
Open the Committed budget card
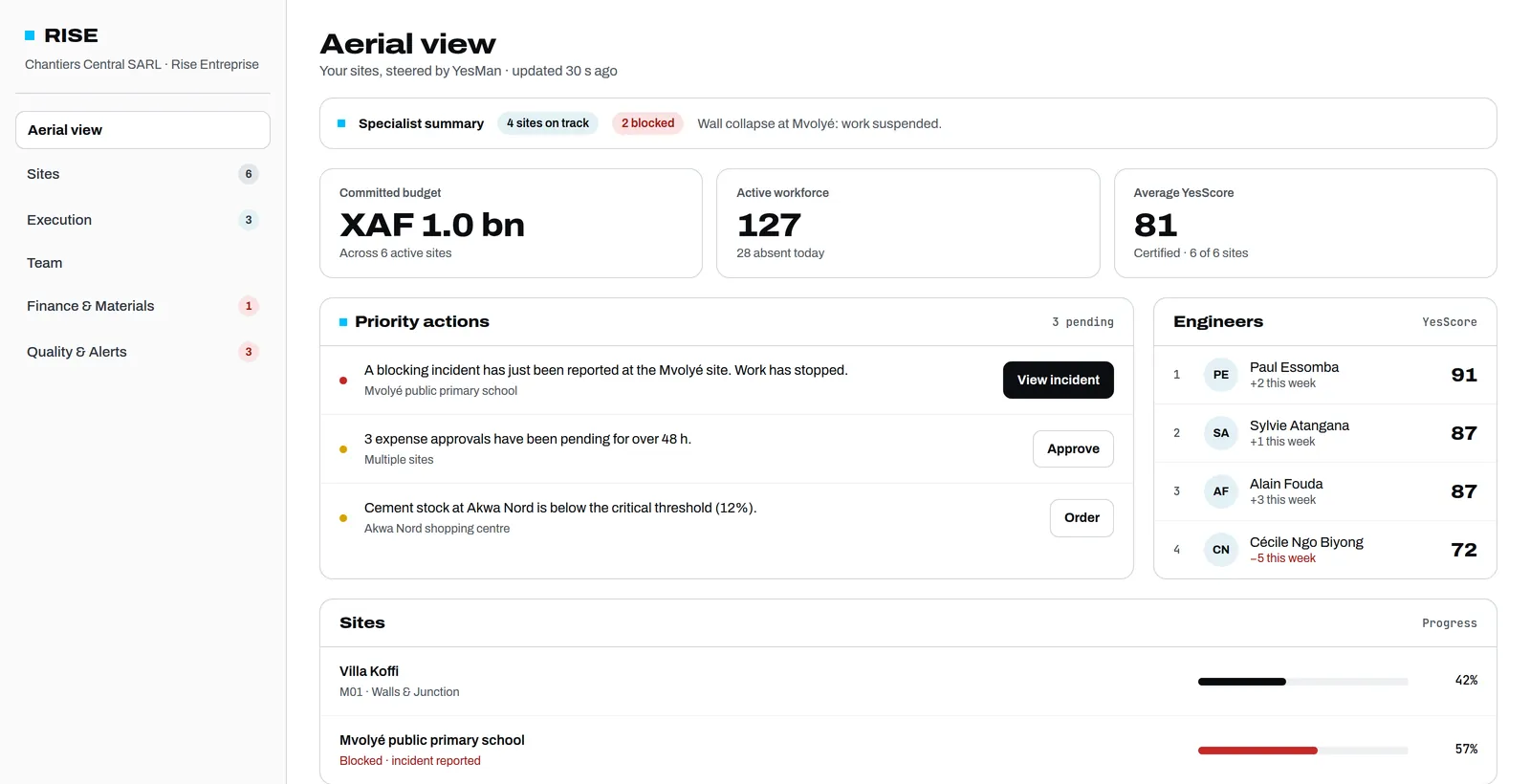point(511,224)
